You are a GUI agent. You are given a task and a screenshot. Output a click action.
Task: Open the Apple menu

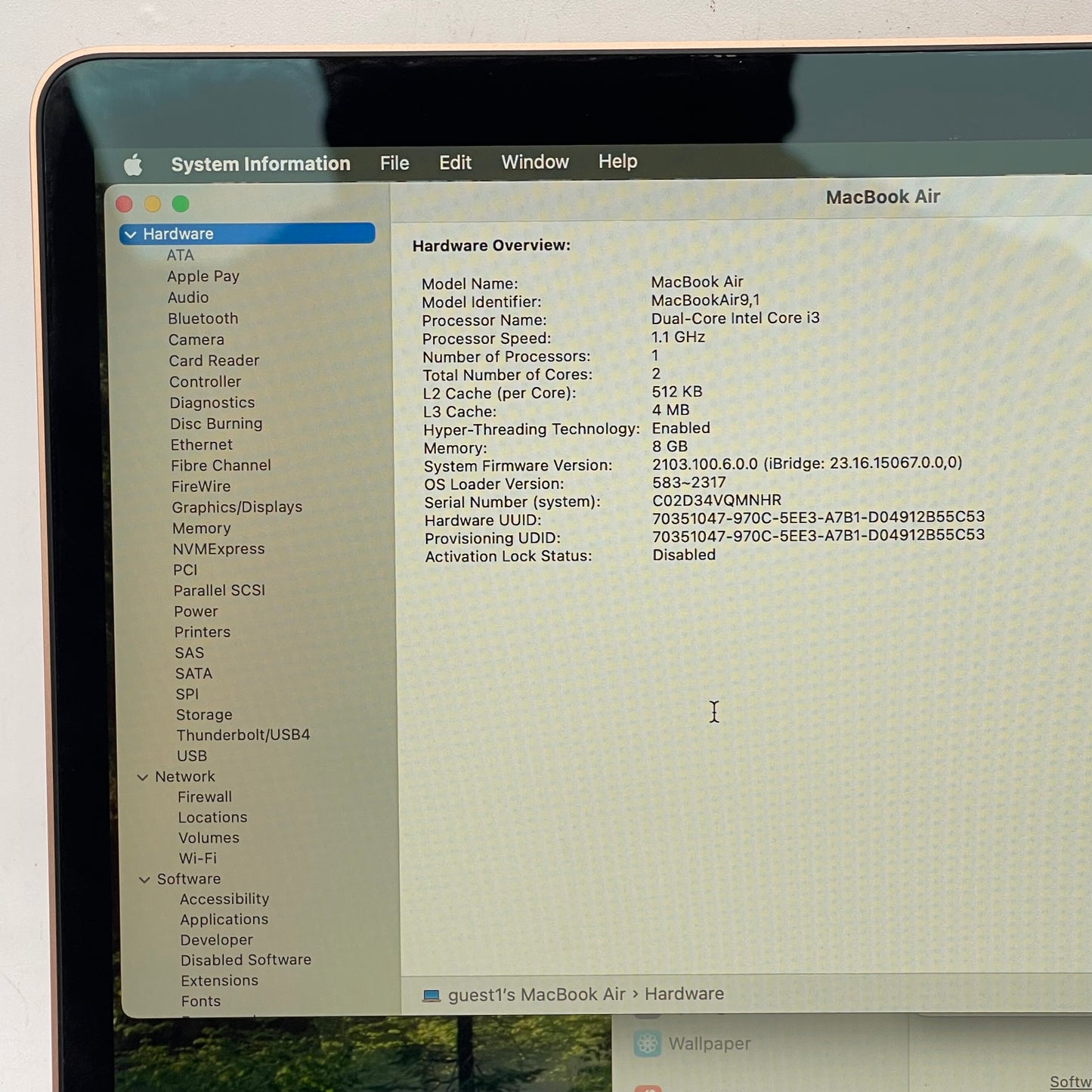click(133, 165)
